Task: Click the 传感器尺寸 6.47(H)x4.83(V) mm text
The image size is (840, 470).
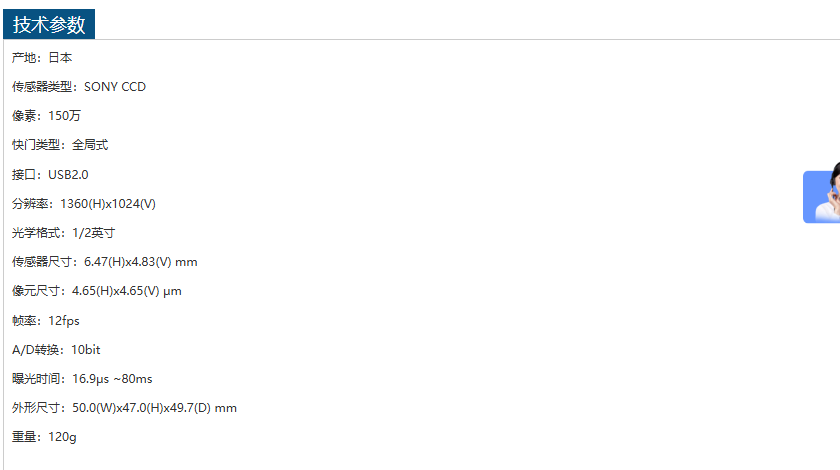Action: click(x=105, y=262)
